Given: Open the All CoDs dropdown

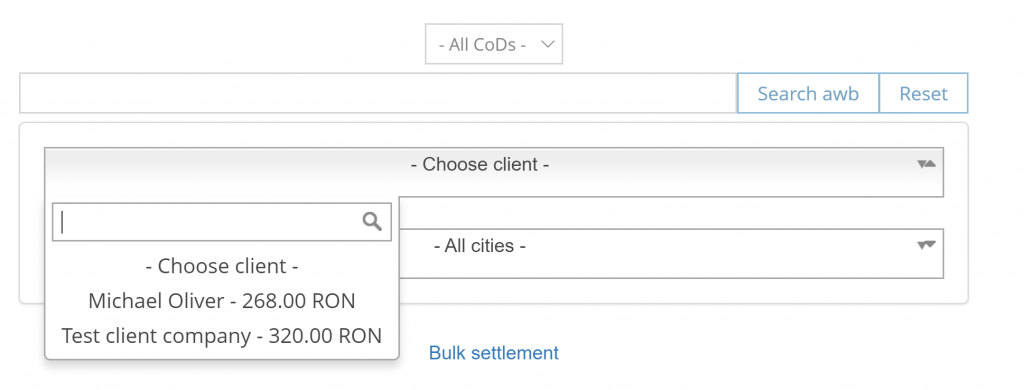Looking at the screenshot, I should [494, 44].
